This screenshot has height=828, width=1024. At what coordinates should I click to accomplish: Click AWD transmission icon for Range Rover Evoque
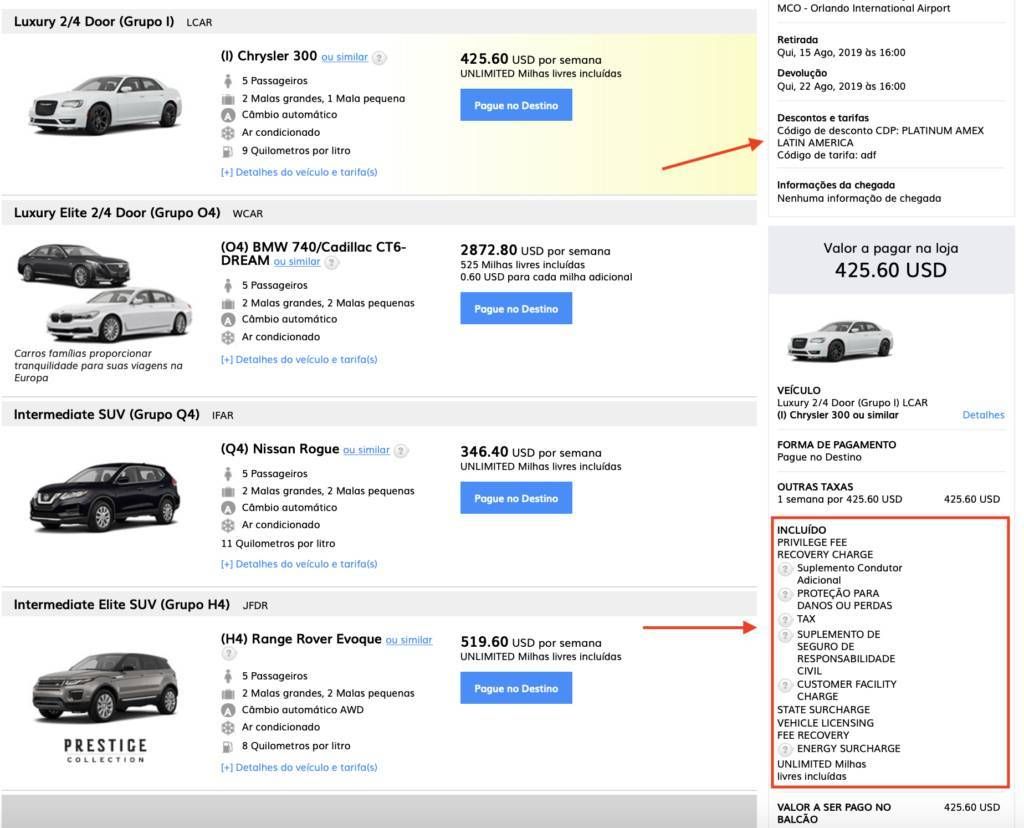(x=228, y=710)
